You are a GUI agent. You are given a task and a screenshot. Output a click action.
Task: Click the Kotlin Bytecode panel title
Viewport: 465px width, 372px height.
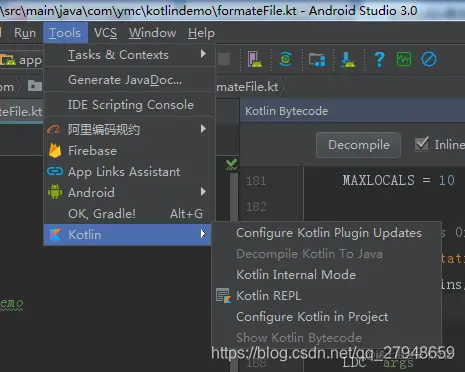286,111
